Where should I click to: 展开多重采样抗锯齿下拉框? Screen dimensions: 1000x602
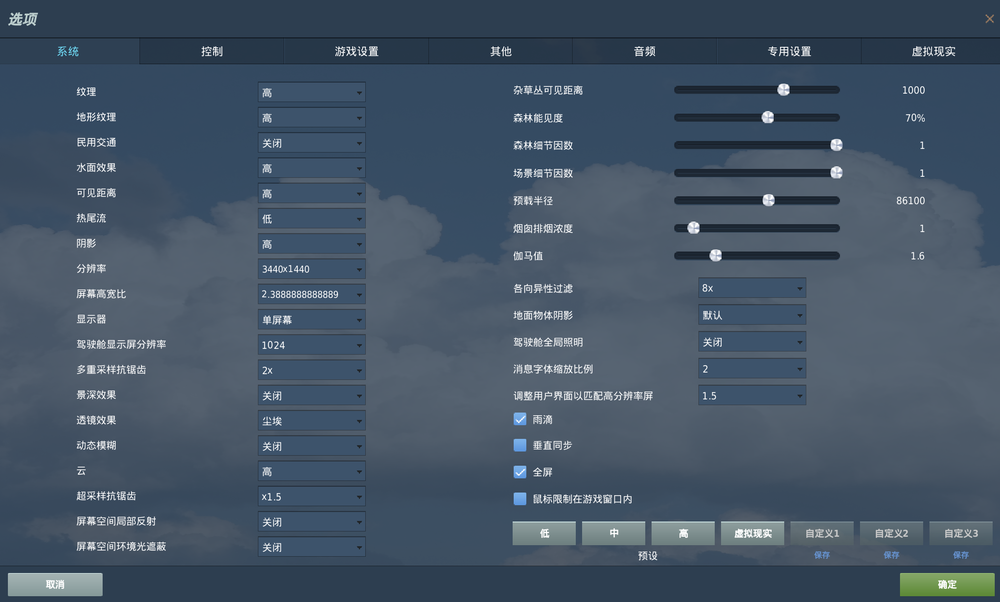click(311, 369)
